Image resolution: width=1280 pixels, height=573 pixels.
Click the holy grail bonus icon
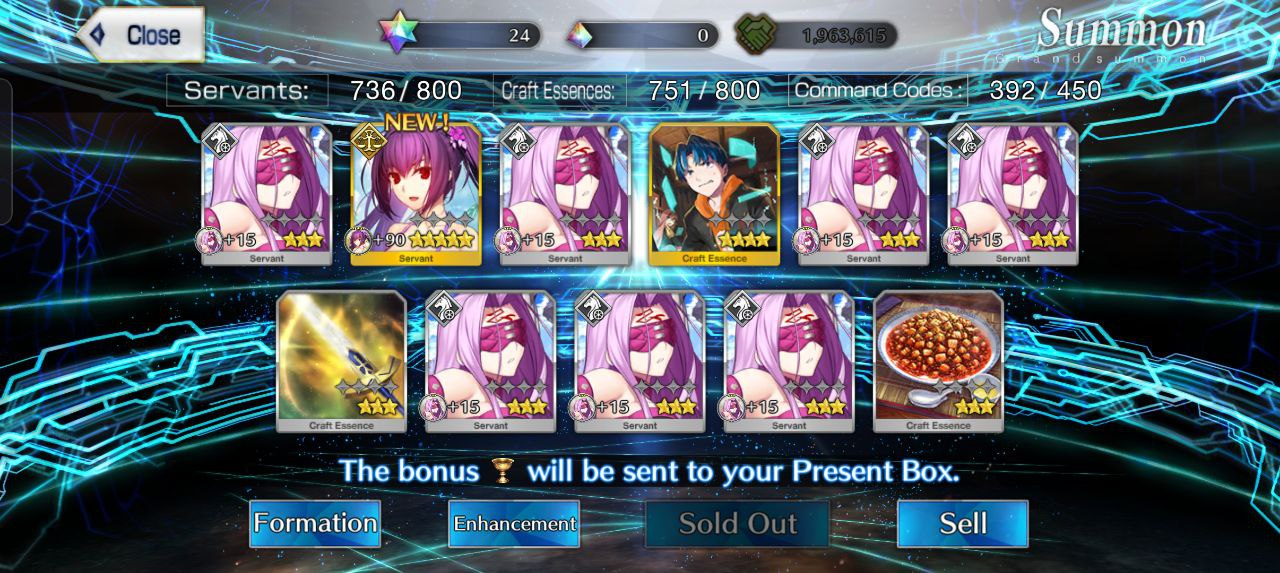[x=501, y=471]
